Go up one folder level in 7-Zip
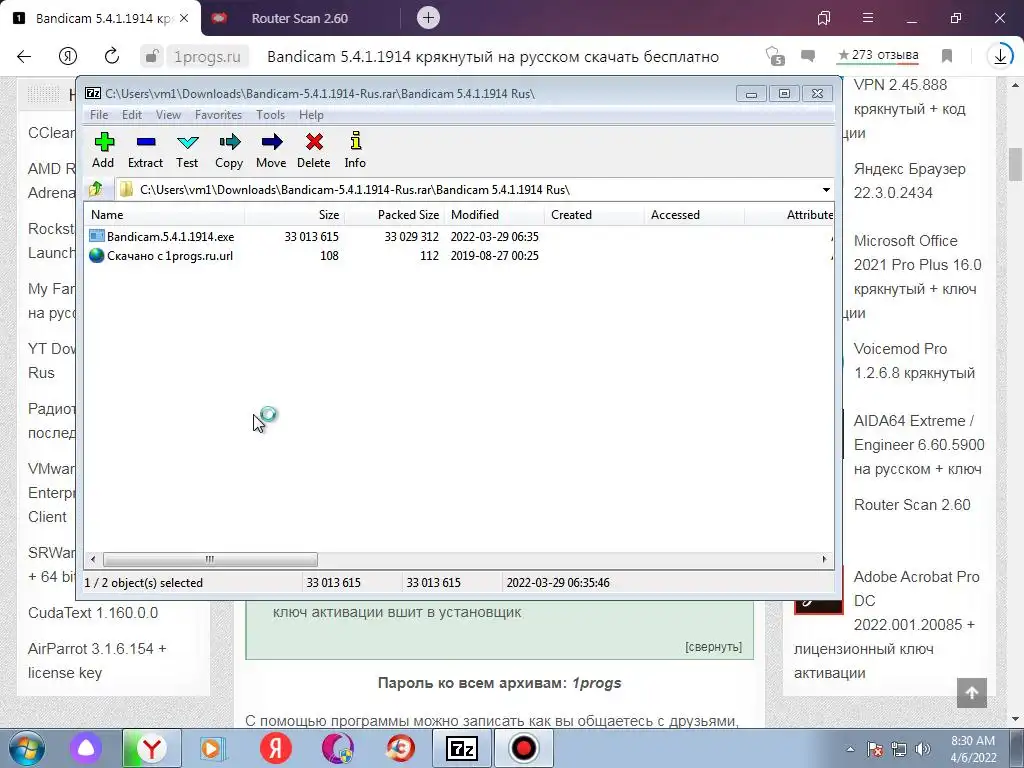The image size is (1024, 768). point(96,189)
